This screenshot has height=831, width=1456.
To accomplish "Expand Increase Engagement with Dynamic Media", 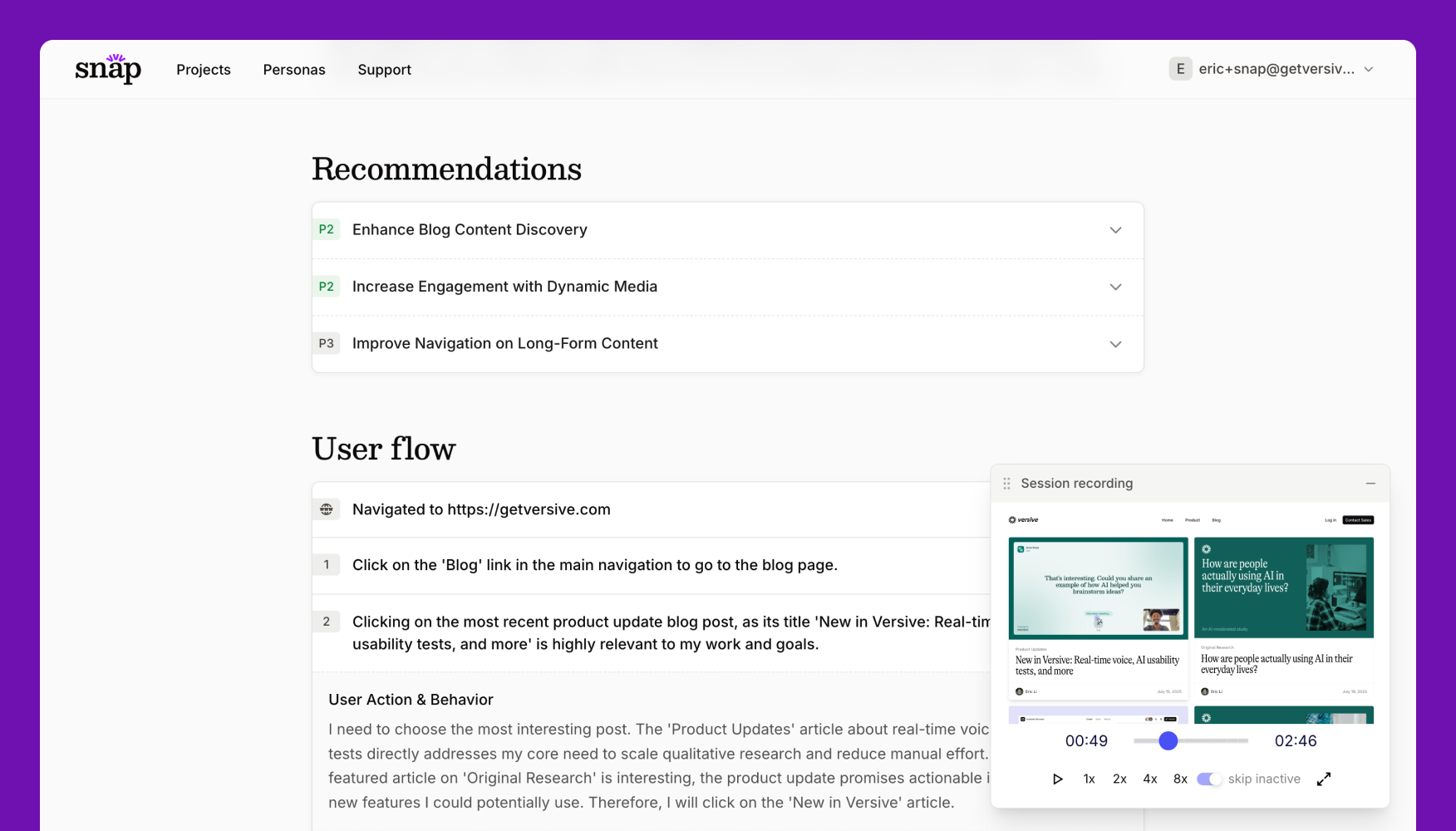I will [x=1115, y=287].
